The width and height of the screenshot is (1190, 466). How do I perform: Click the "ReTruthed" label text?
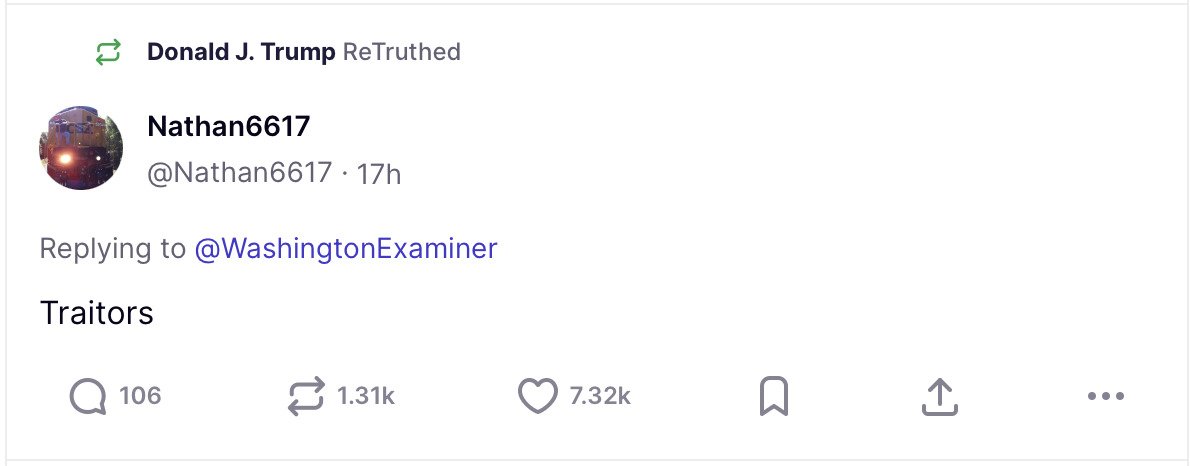(x=402, y=52)
